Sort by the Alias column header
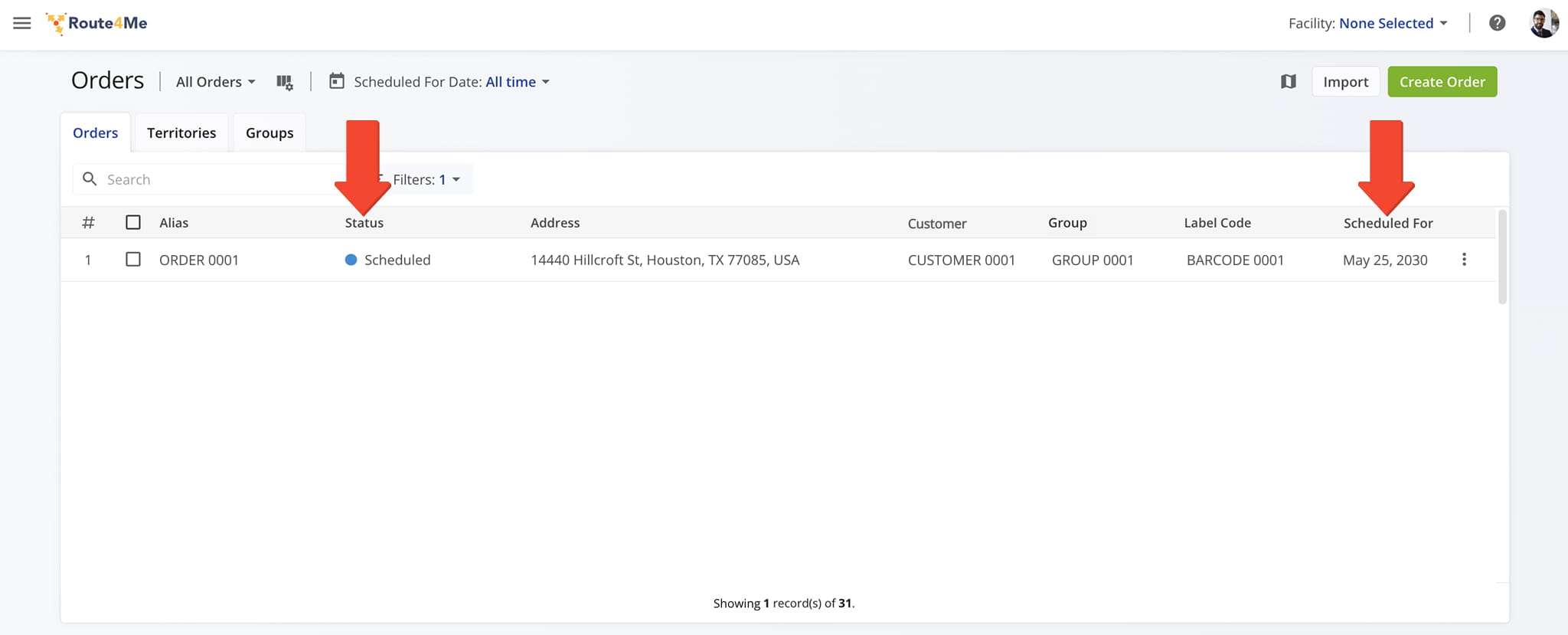The image size is (1568, 635). [x=174, y=223]
